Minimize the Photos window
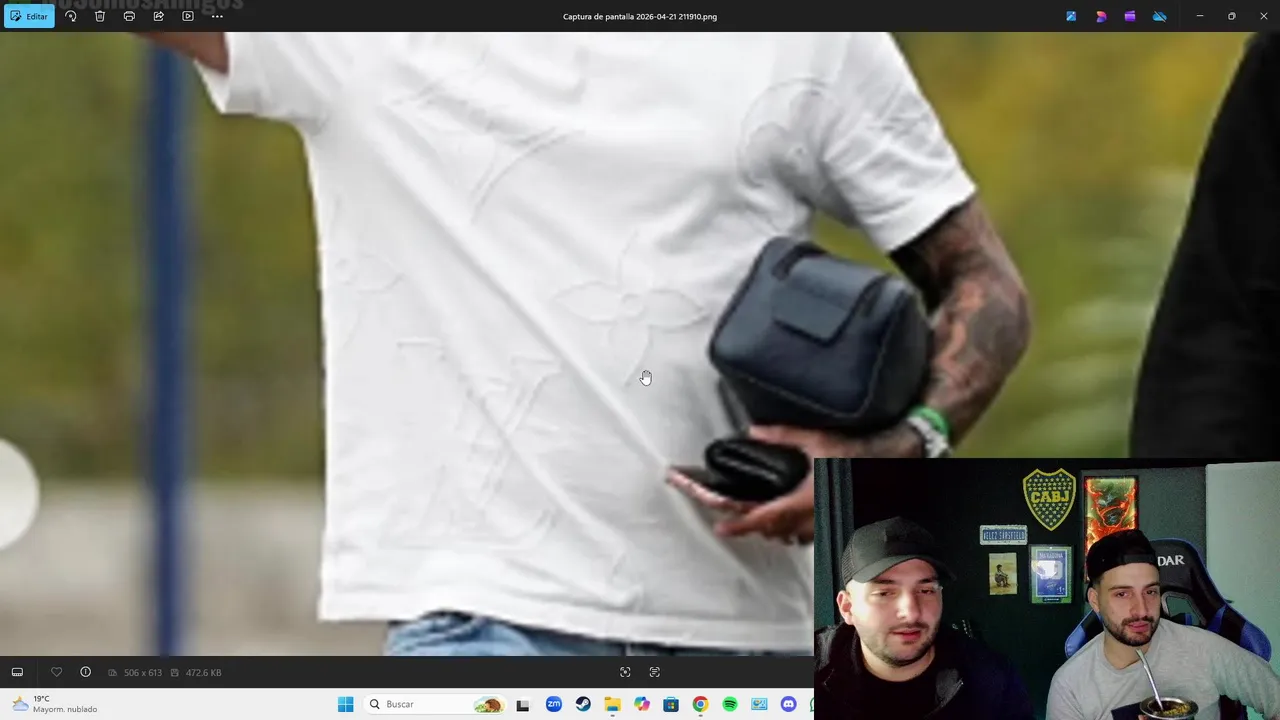The image size is (1280, 720). pos(1200,16)
